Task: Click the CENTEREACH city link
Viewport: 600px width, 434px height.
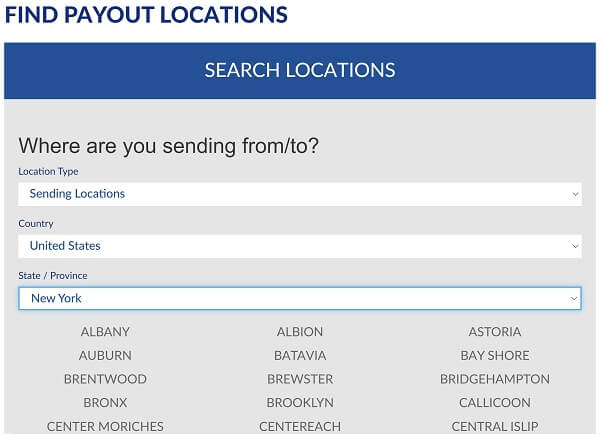Action: coord(300,427)
